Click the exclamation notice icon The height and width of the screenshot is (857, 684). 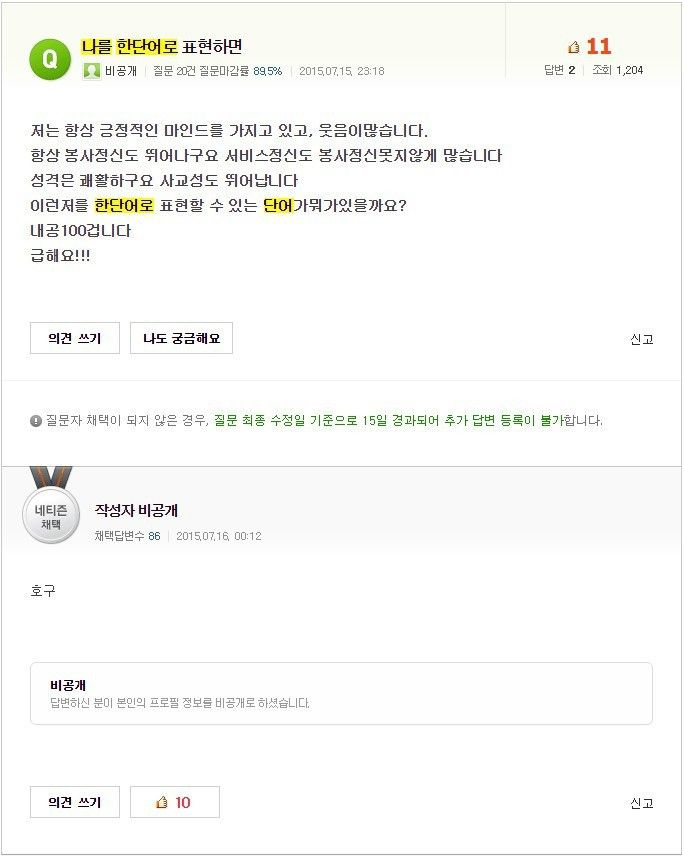tap(36, 421)
